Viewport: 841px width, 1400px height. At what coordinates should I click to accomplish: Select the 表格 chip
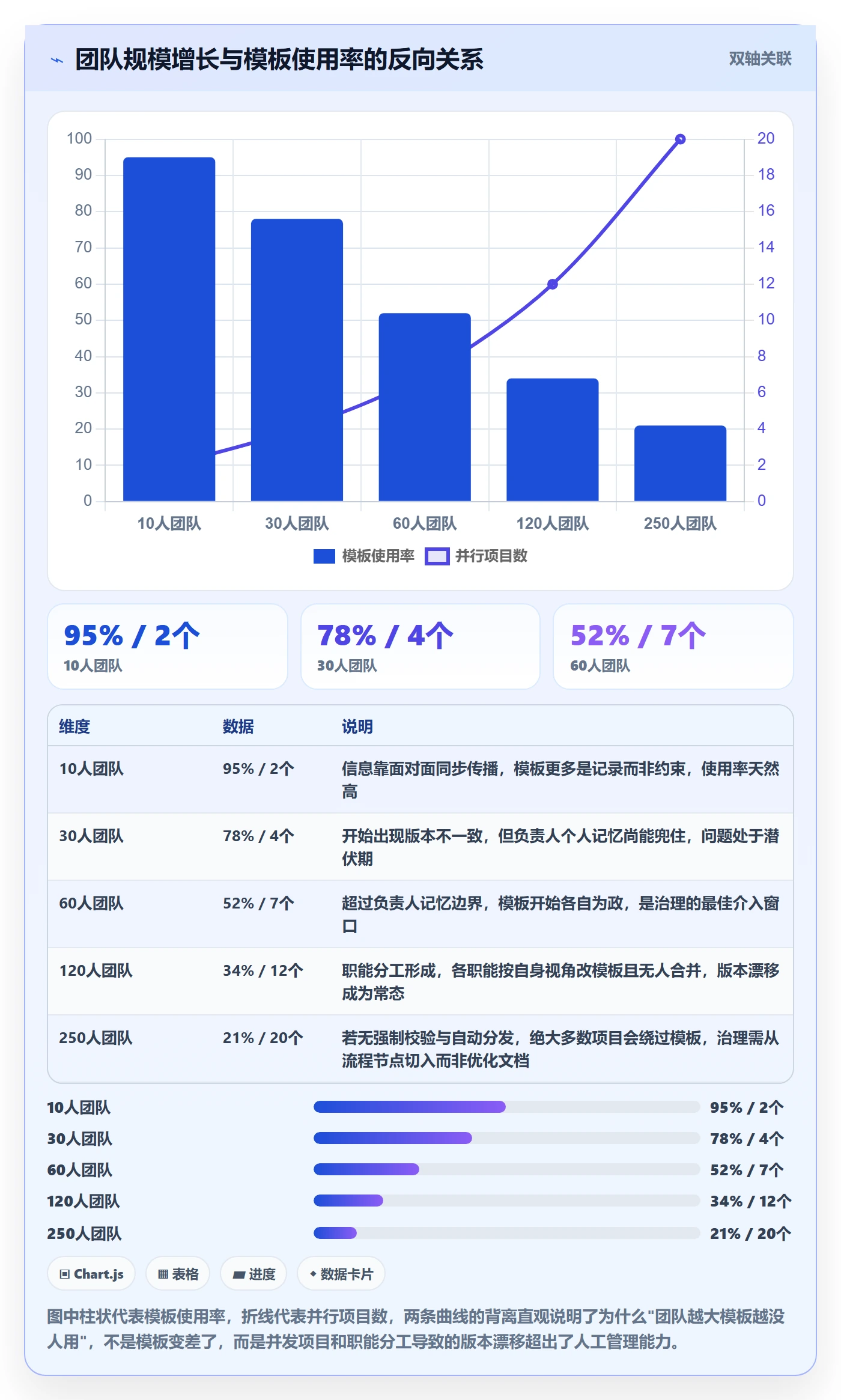[178, 1273]
